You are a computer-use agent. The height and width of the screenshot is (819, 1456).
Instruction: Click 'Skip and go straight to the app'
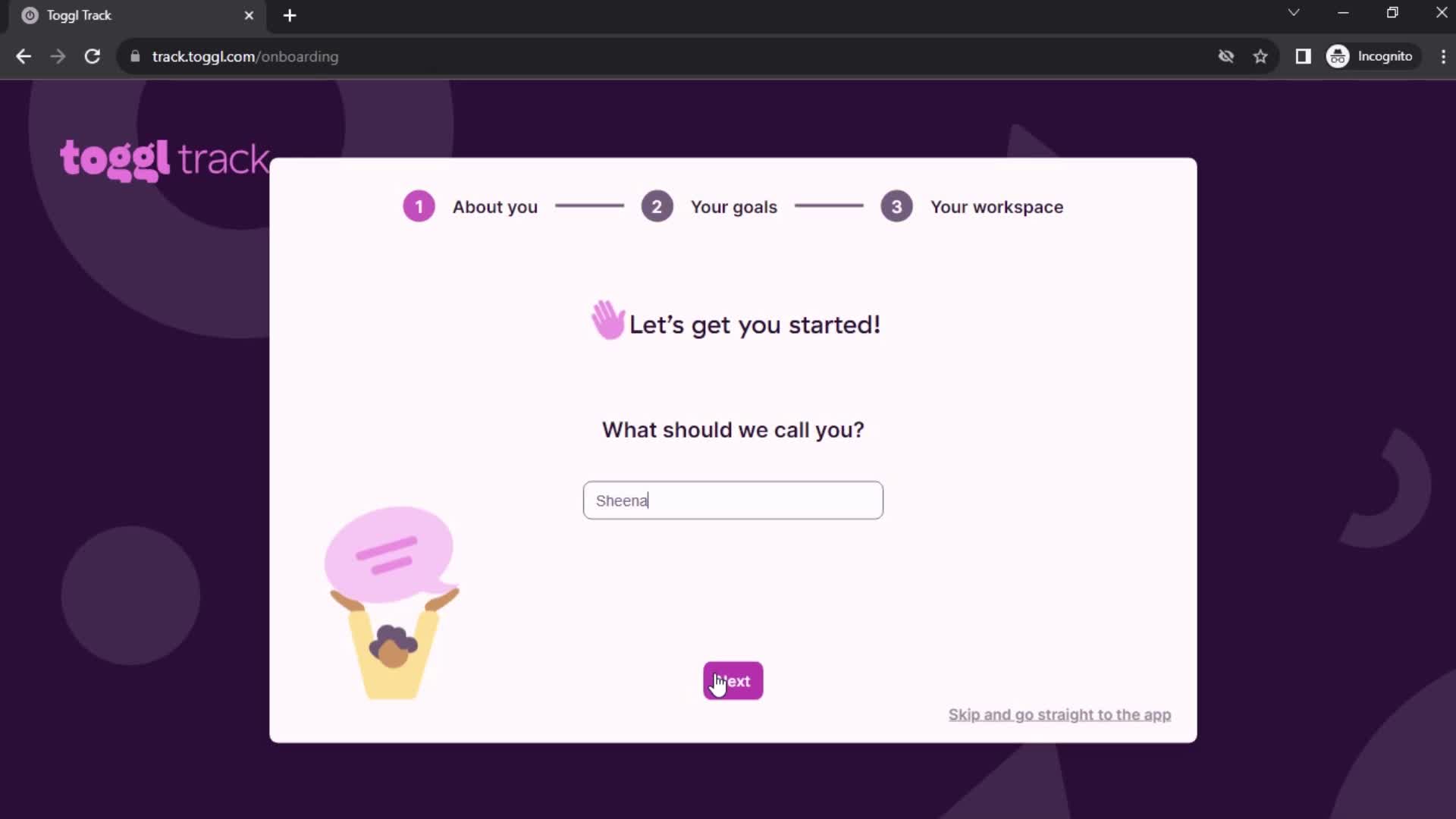(x=1060, y=714)
